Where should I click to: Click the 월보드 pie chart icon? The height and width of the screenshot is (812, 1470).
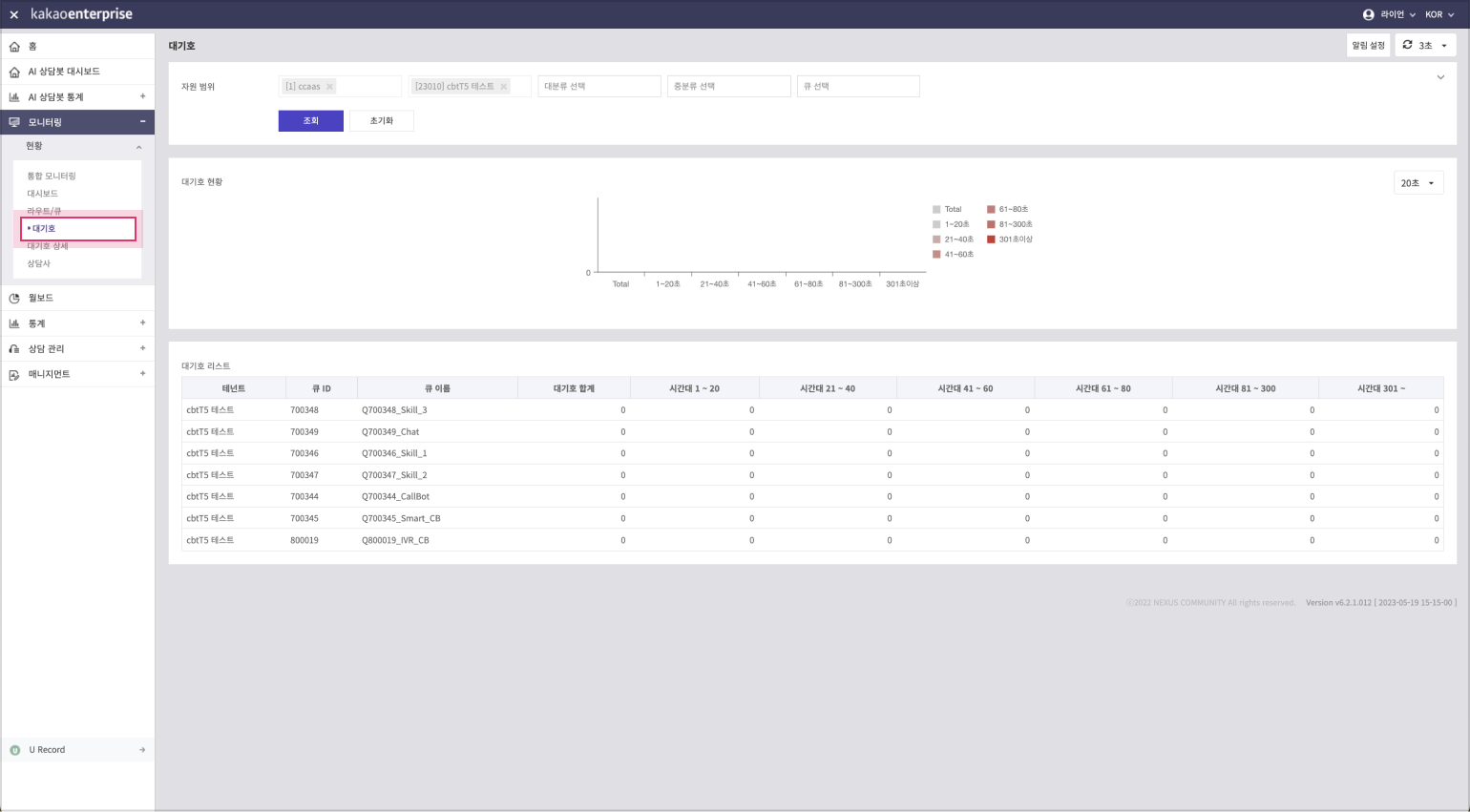[14, 299]
